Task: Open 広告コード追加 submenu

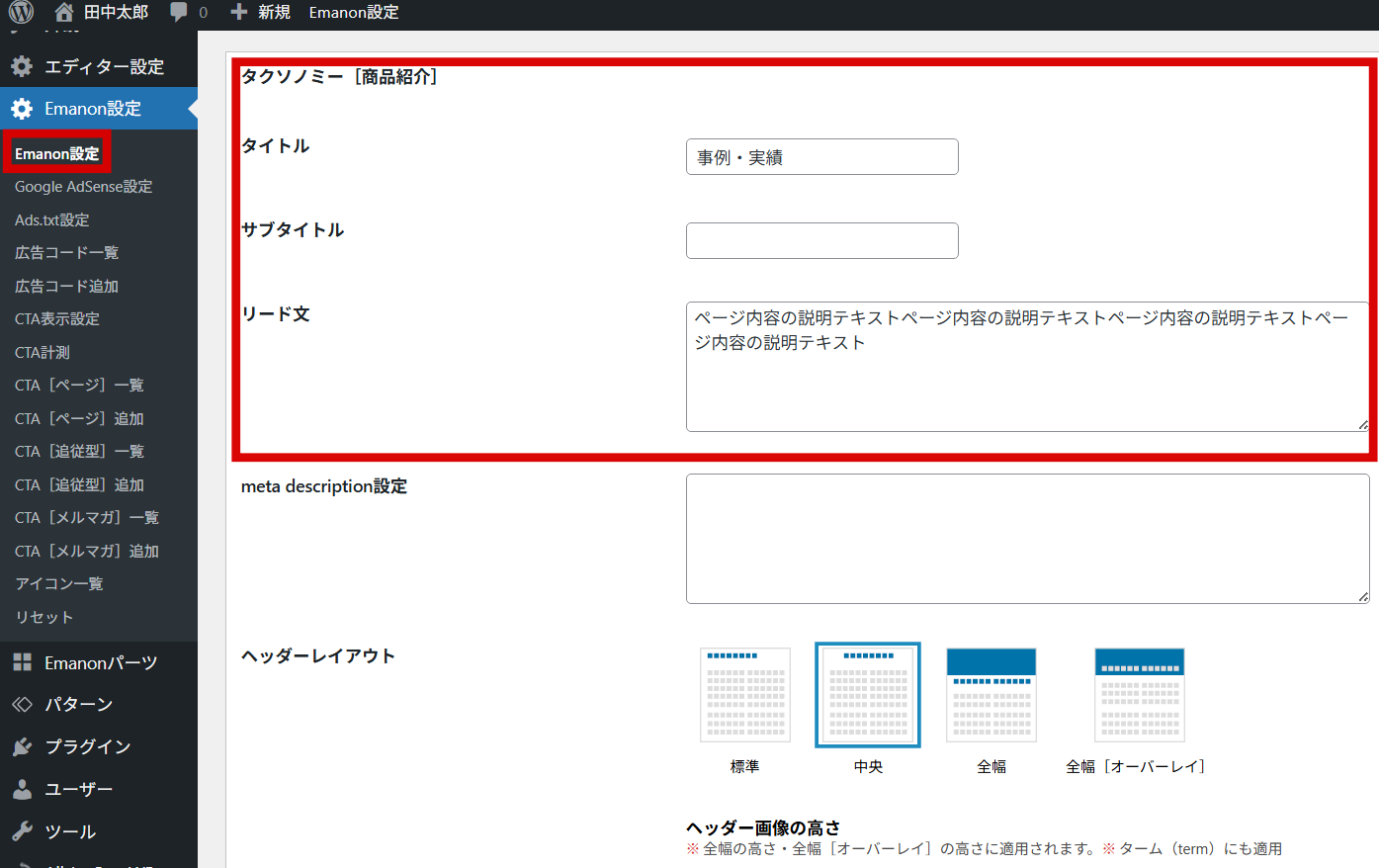Action: tap(66, 286)
